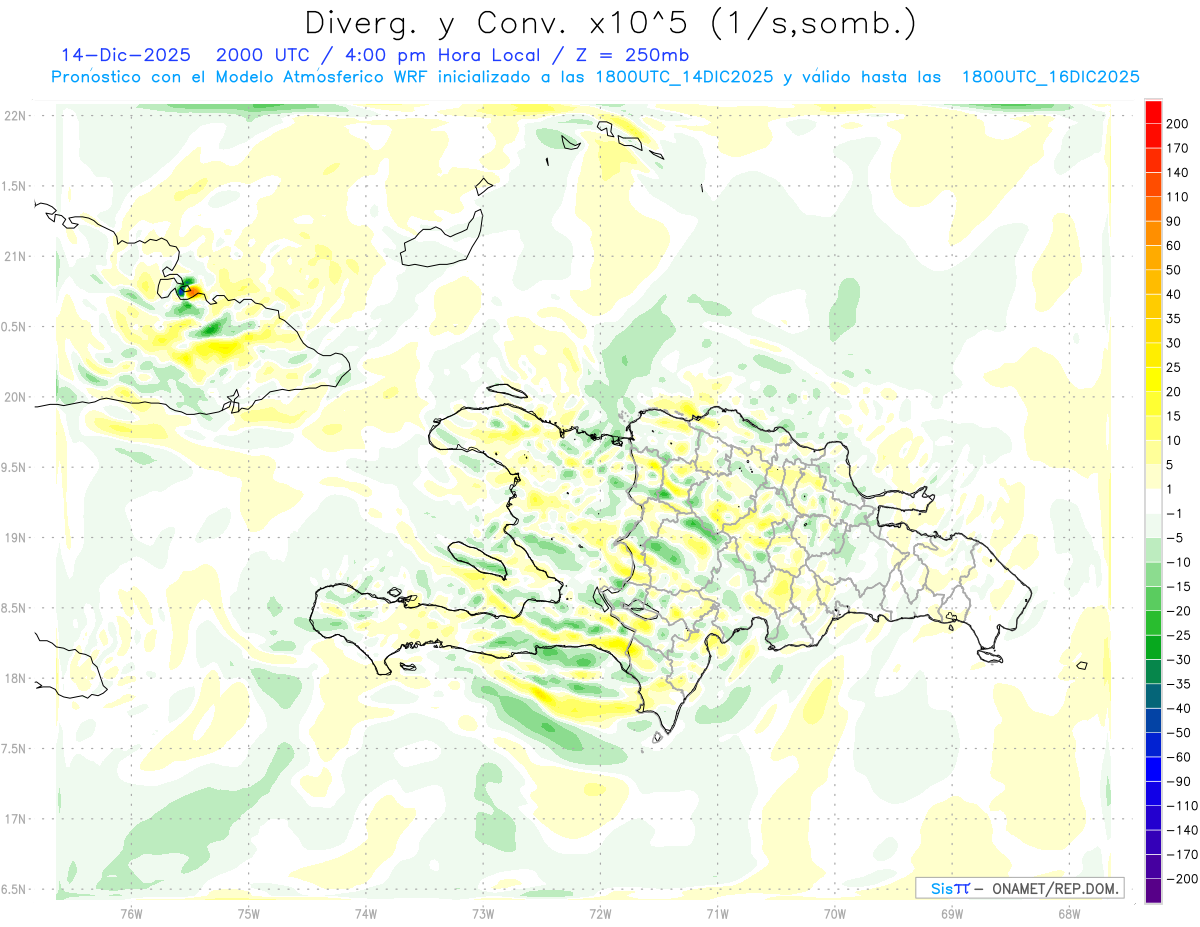Click the '69W' longitude label
Viewport: 1200px width, 927px height.
pos(952,914)
